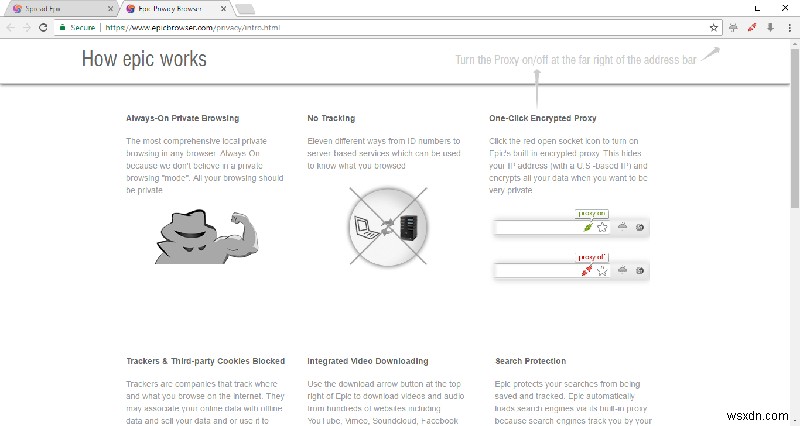Click the "Turn the Proxy on/off" hint text
This screenshot has width=800, height=426.
[576, 60]
